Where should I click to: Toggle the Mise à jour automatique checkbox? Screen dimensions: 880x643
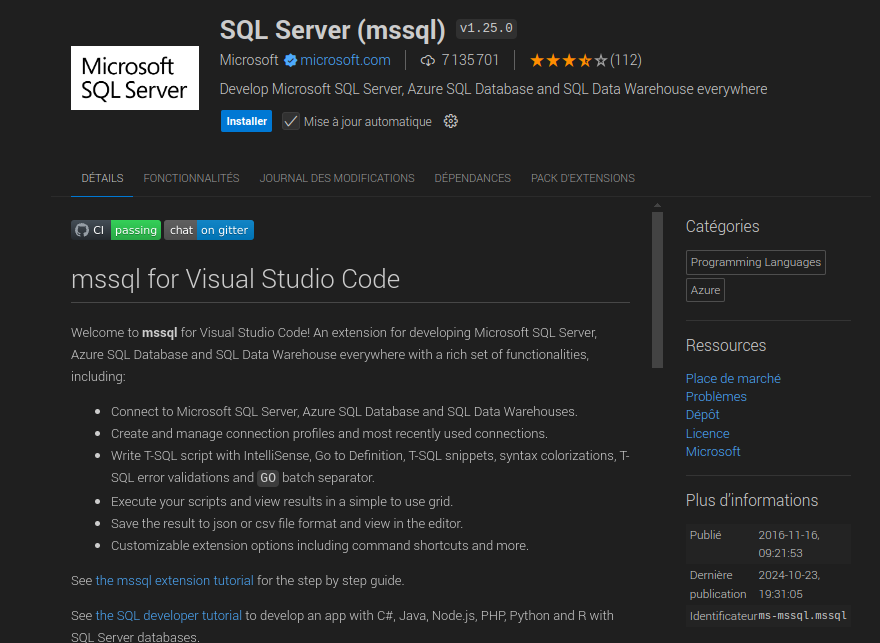(291, 121)
